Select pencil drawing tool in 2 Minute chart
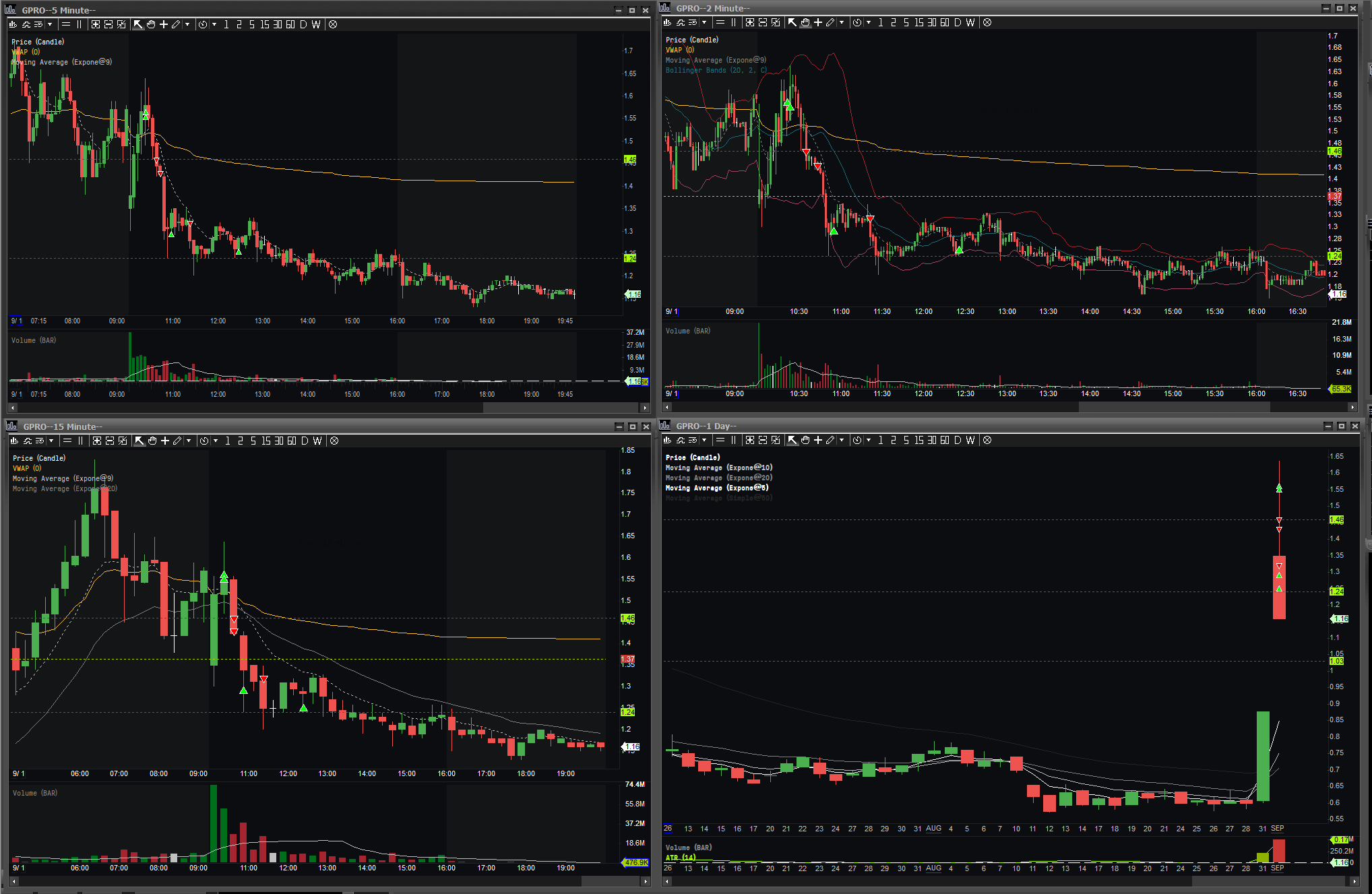 pyautogui.click(x=830, y=22)
